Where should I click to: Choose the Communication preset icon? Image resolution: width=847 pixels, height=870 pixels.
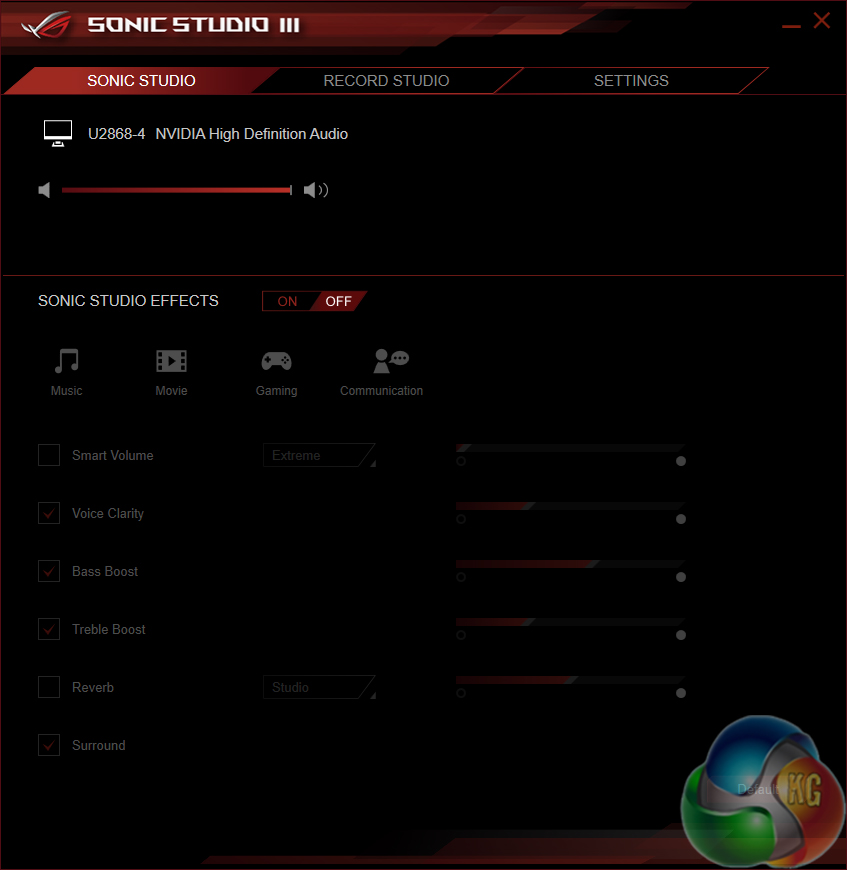click(x=391, y=361)
